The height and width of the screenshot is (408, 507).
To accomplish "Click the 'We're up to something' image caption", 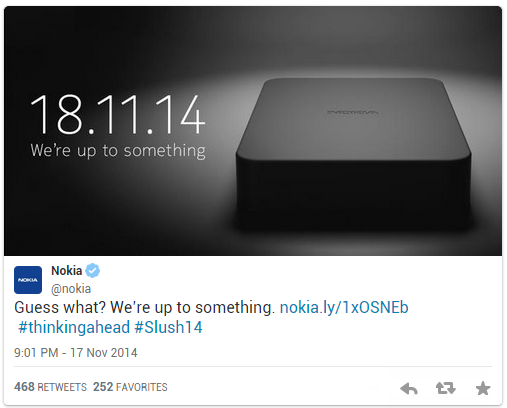I will (118, 151).
